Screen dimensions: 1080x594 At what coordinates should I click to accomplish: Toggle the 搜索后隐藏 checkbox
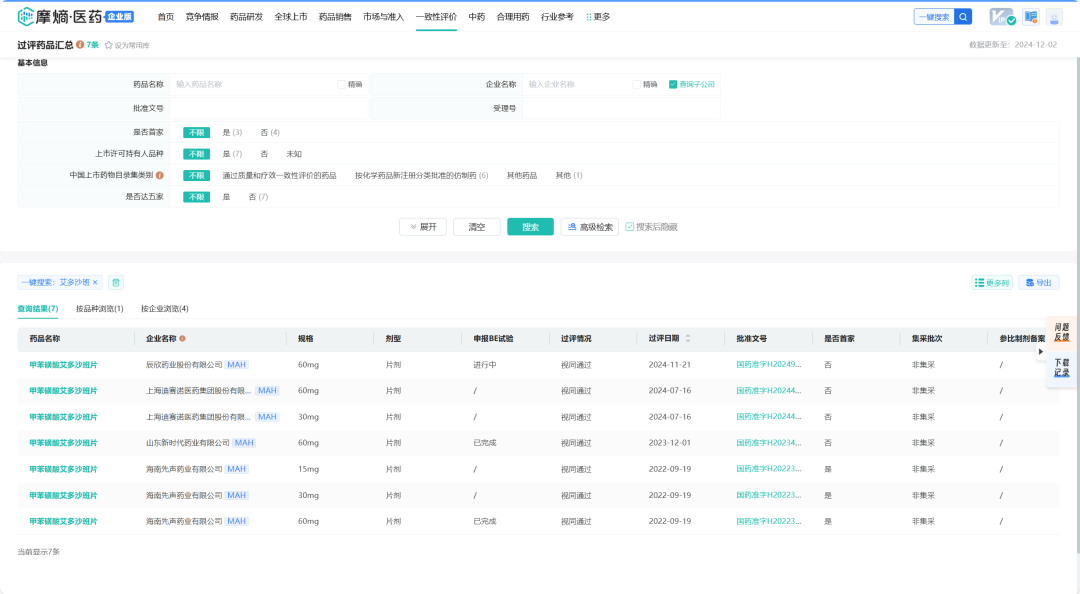(630, 227)
